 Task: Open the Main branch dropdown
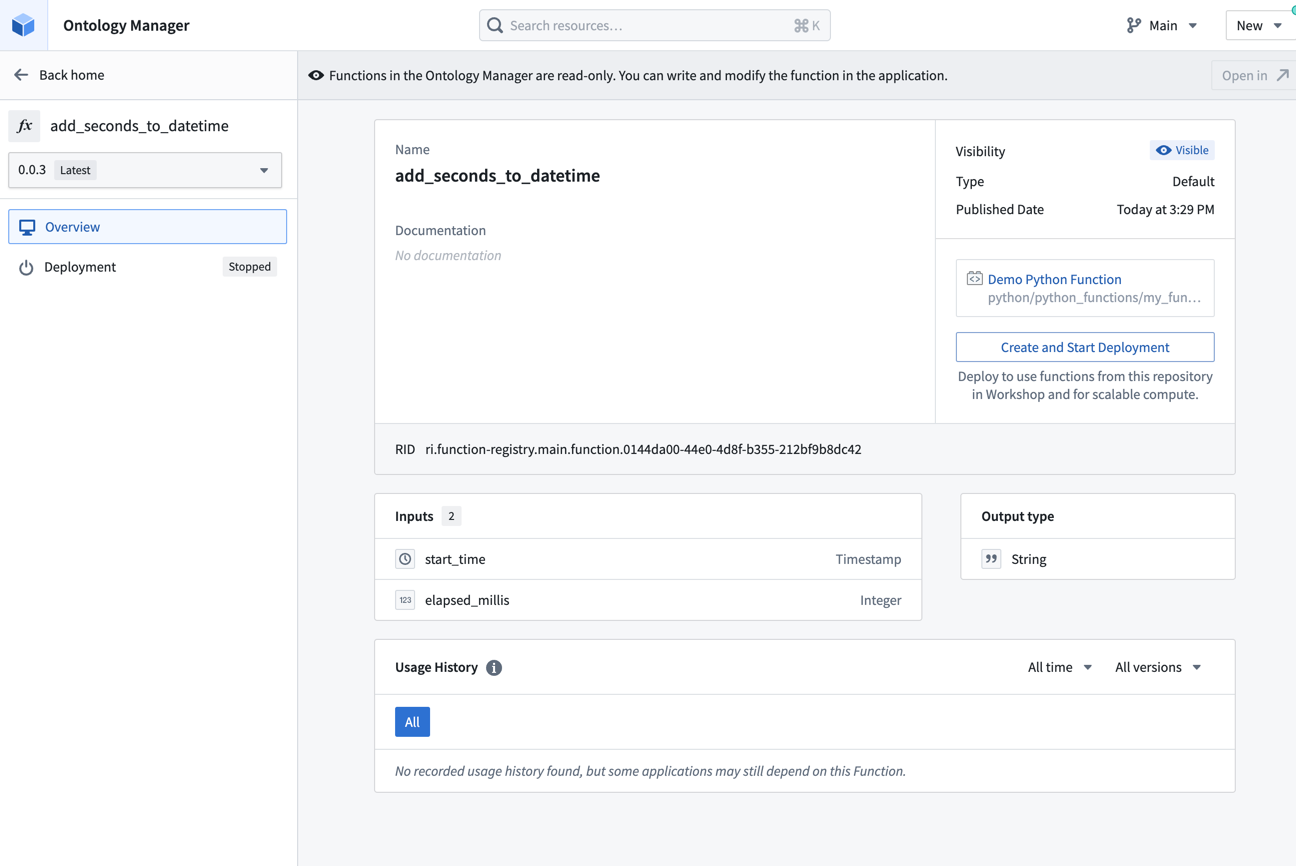click(x=1162, y=25)
